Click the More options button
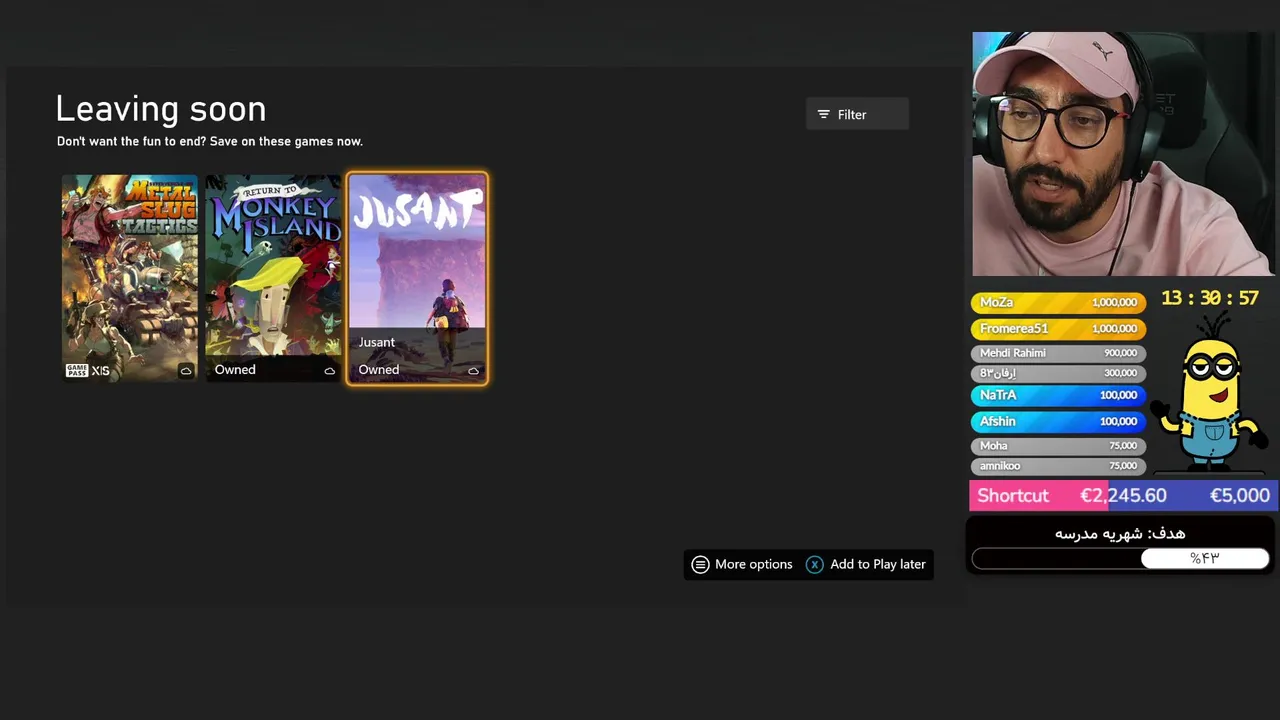This screenshot has height=720, width=1280. tap(741, 564)
